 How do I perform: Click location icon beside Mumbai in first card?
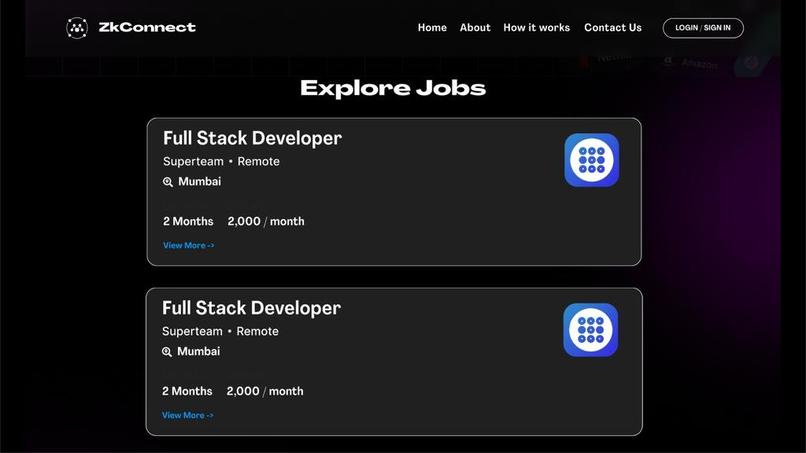[168, 182]
